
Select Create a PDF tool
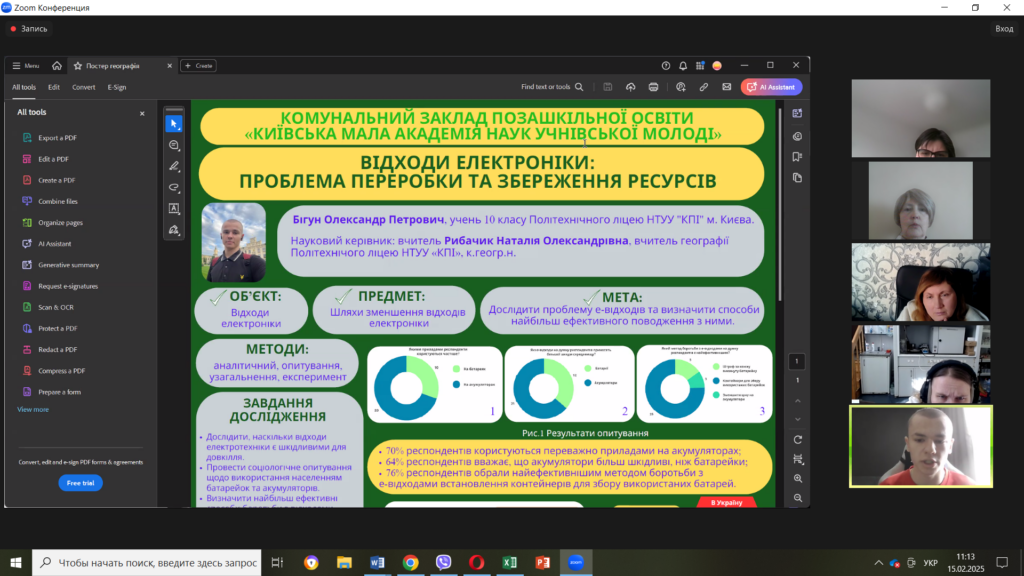57,180
